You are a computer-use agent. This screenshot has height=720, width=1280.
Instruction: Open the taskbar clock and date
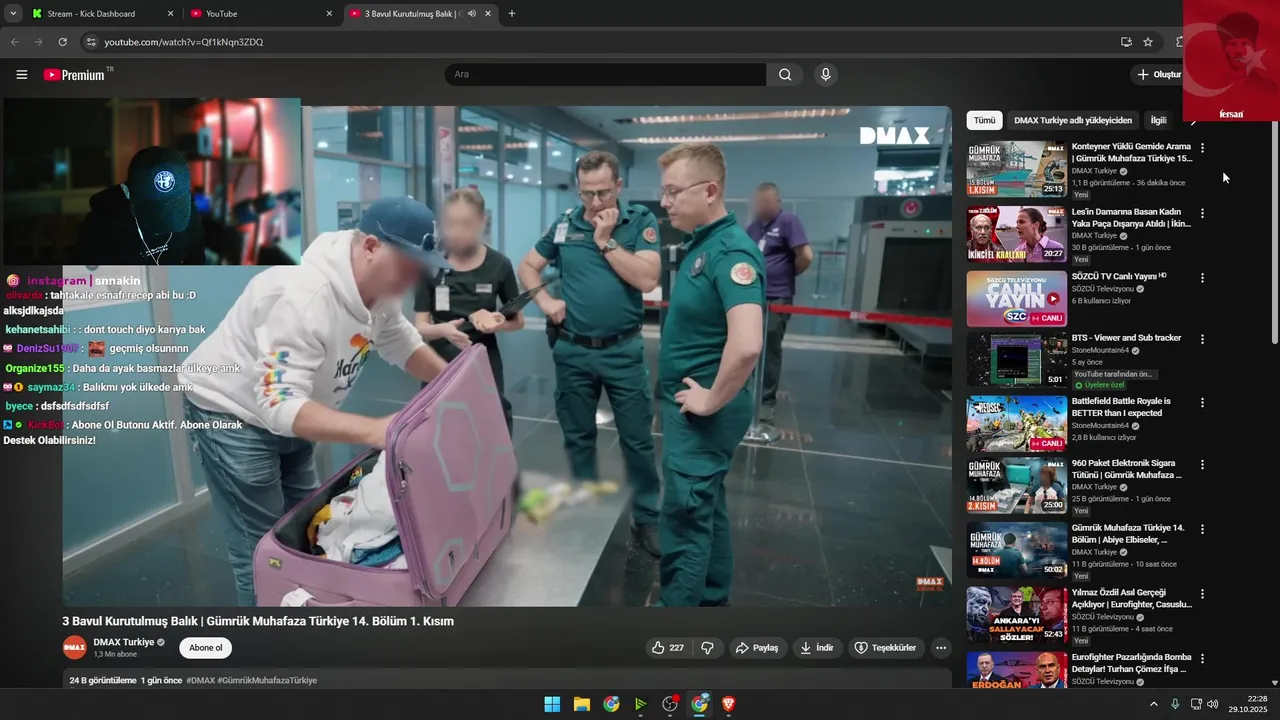click(1248, 704)
